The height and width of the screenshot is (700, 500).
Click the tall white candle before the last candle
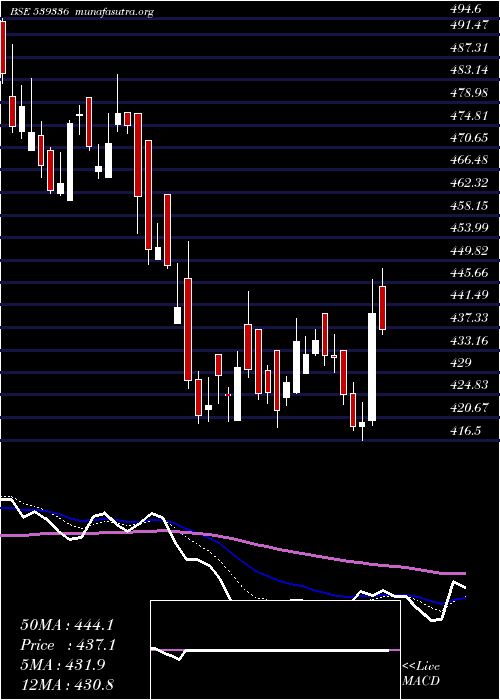click(372, 367)
